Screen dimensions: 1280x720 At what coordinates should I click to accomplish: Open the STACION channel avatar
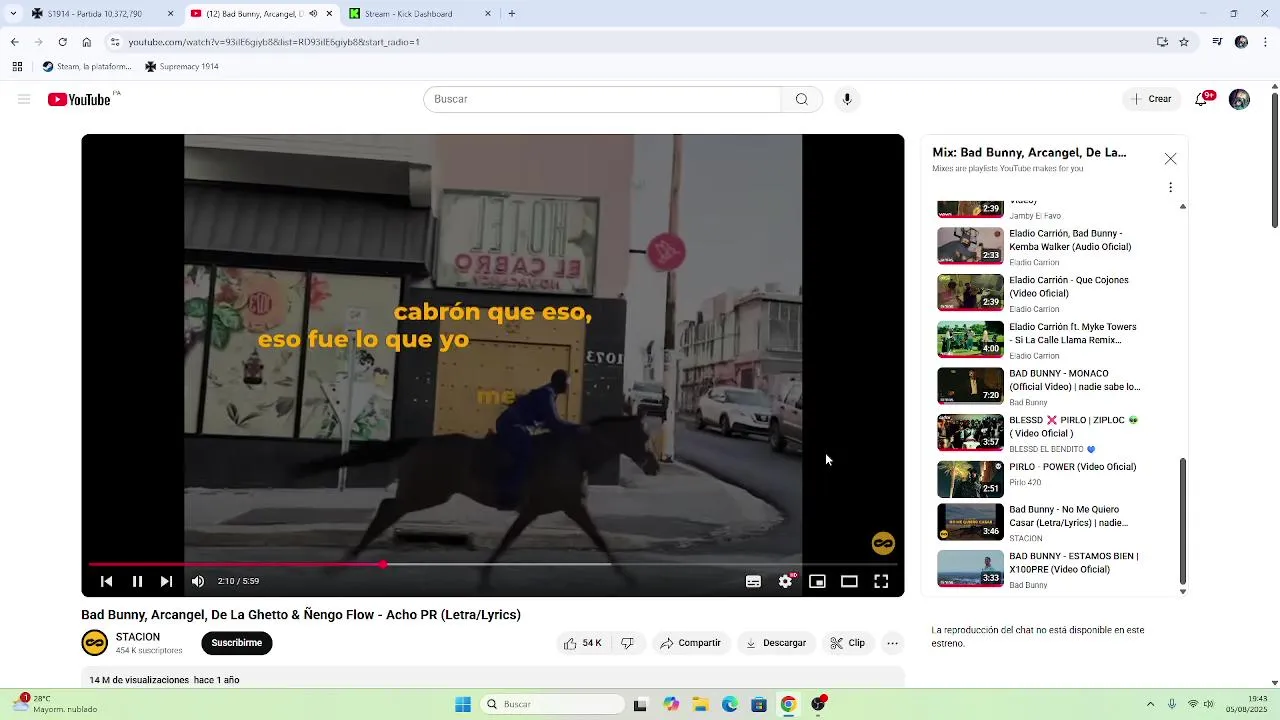95,643
